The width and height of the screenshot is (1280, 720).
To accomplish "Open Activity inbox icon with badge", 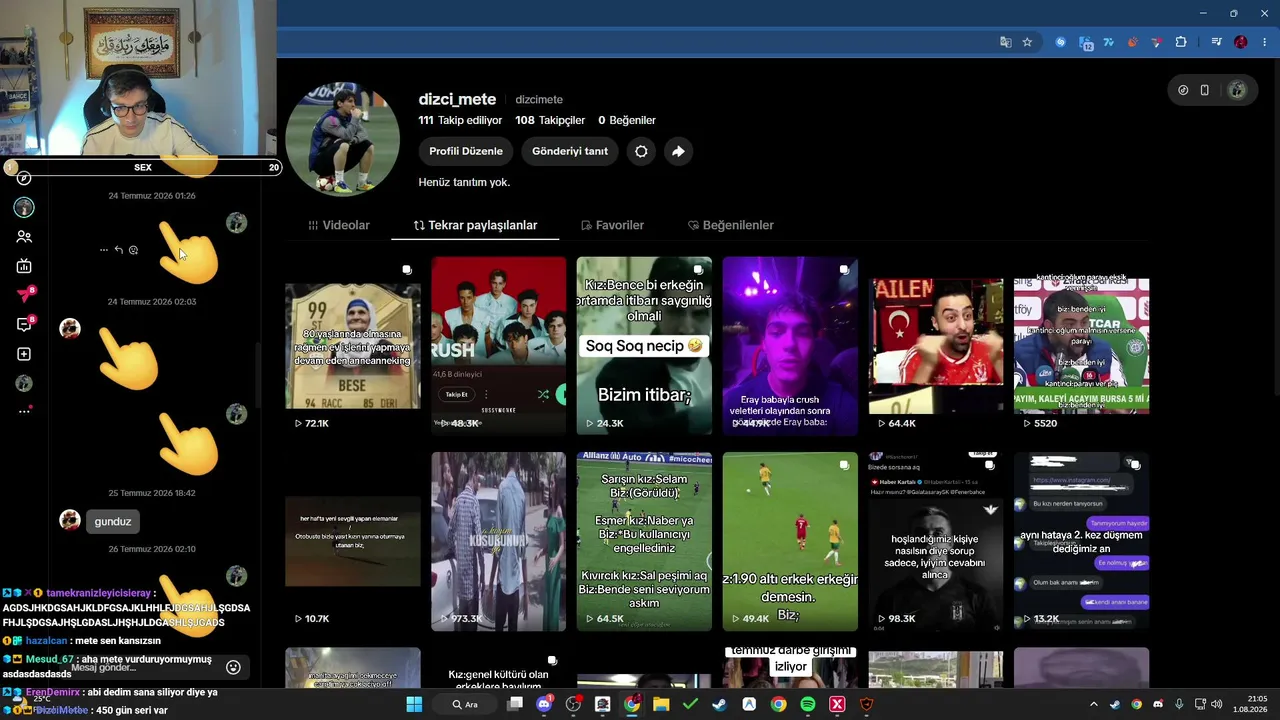I will tap(24, 324).
